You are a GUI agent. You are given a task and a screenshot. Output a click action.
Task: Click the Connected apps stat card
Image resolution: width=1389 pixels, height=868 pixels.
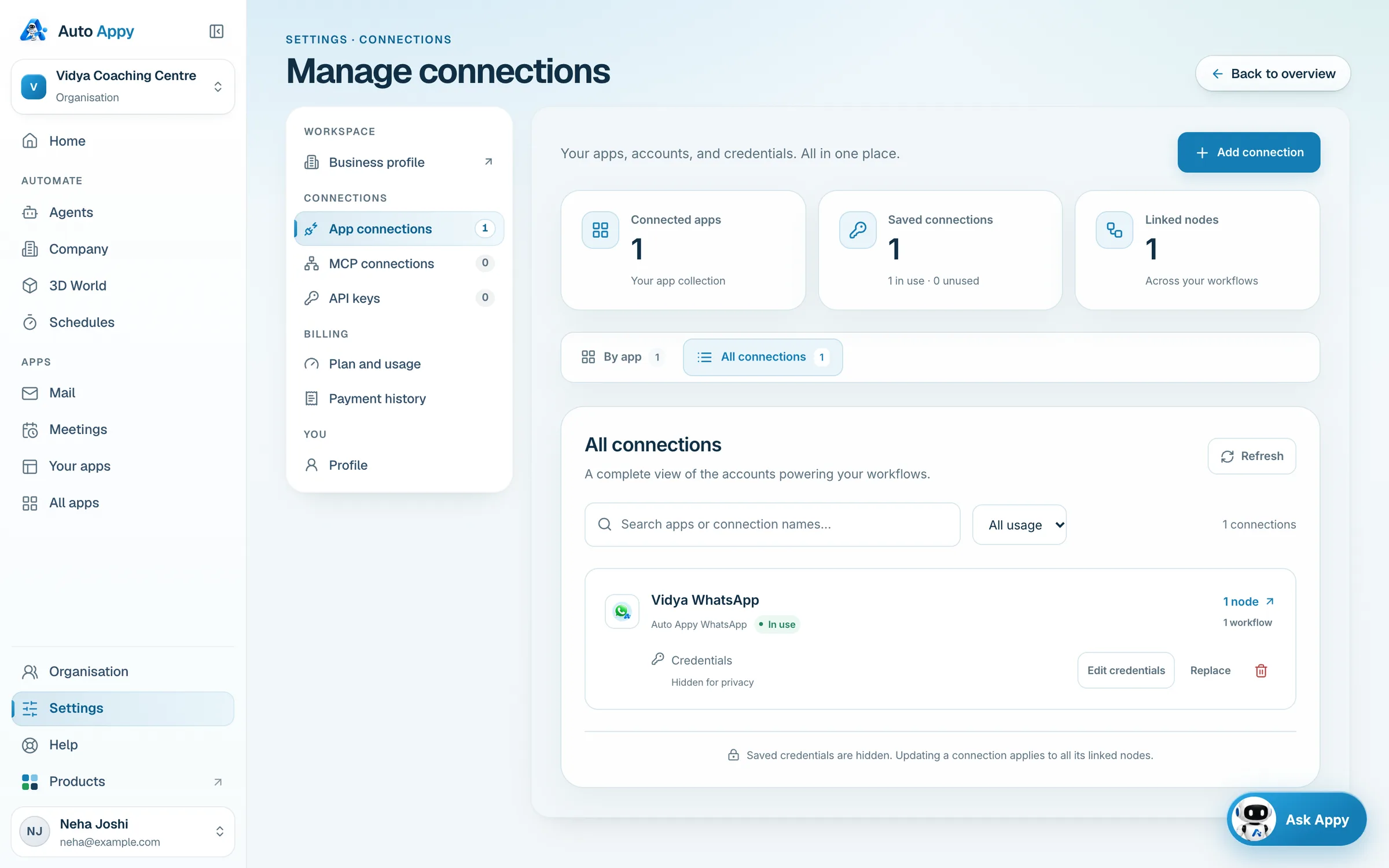pyautogui.click(x=683, y=251)
